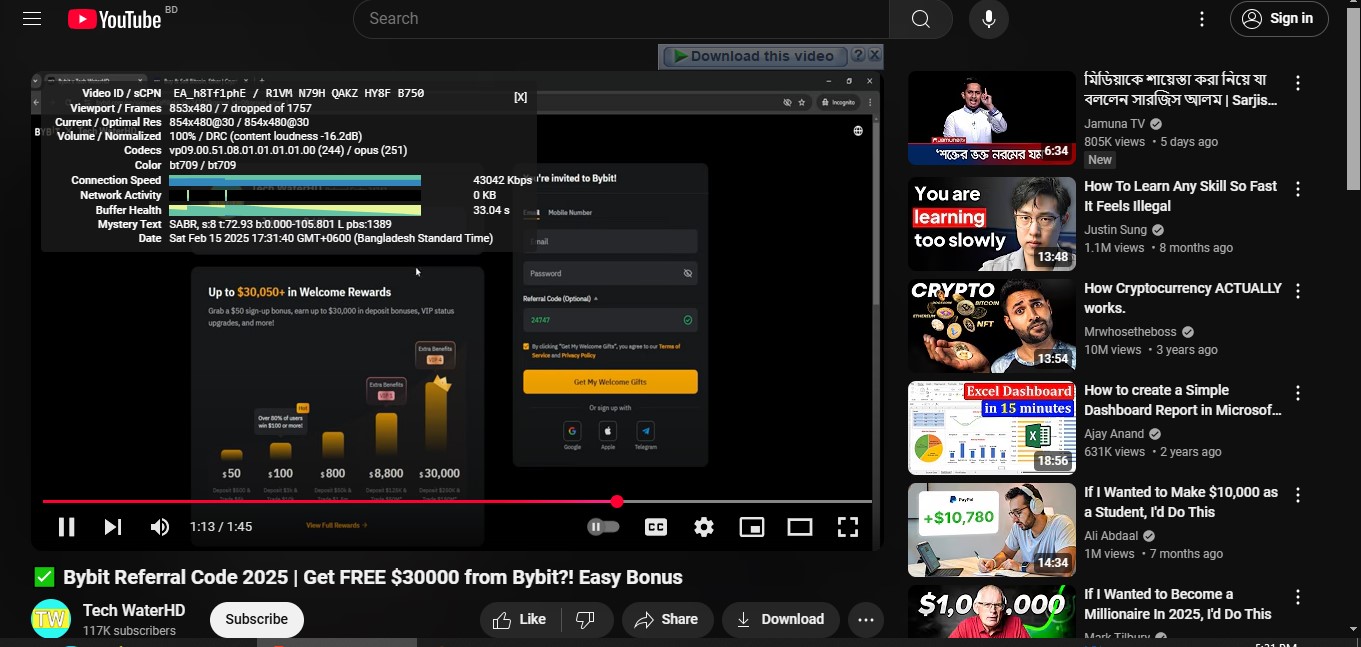The height and width of the screenshot is (647, 1361).
Task: Open options for the Jamuna TV video
Action: point(1298,83)
